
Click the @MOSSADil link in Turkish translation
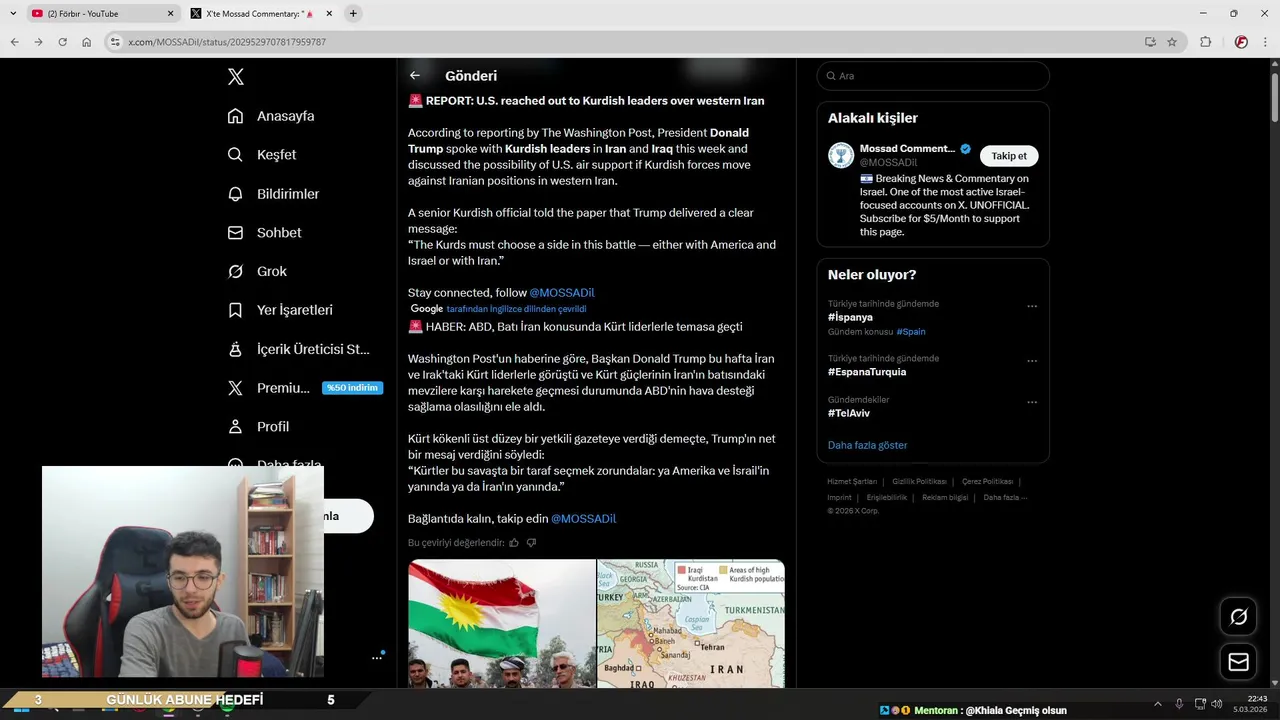coord(583,519)
